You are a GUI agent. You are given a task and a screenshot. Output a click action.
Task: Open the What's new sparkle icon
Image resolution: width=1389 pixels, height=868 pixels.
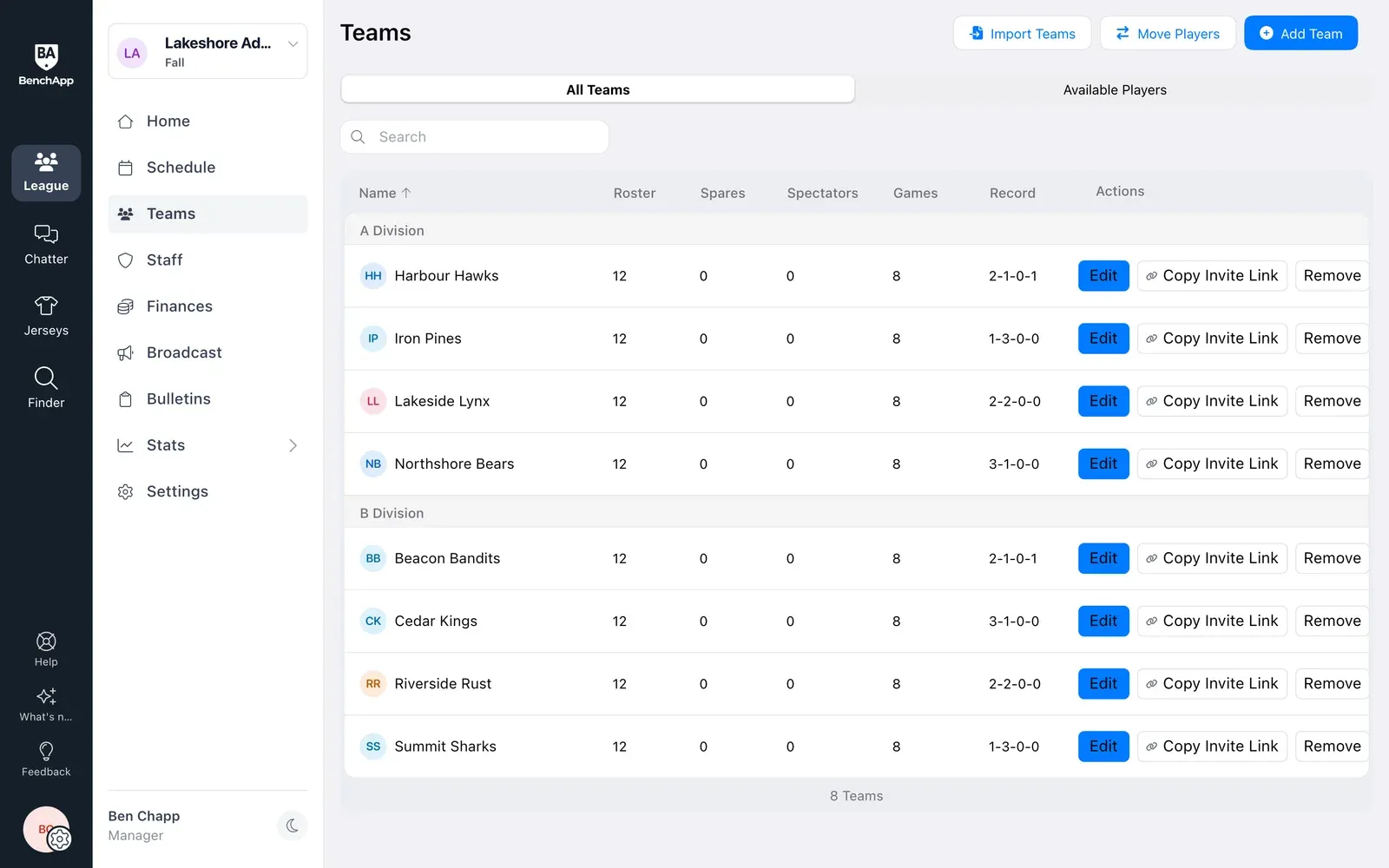[x=46, y=704]
